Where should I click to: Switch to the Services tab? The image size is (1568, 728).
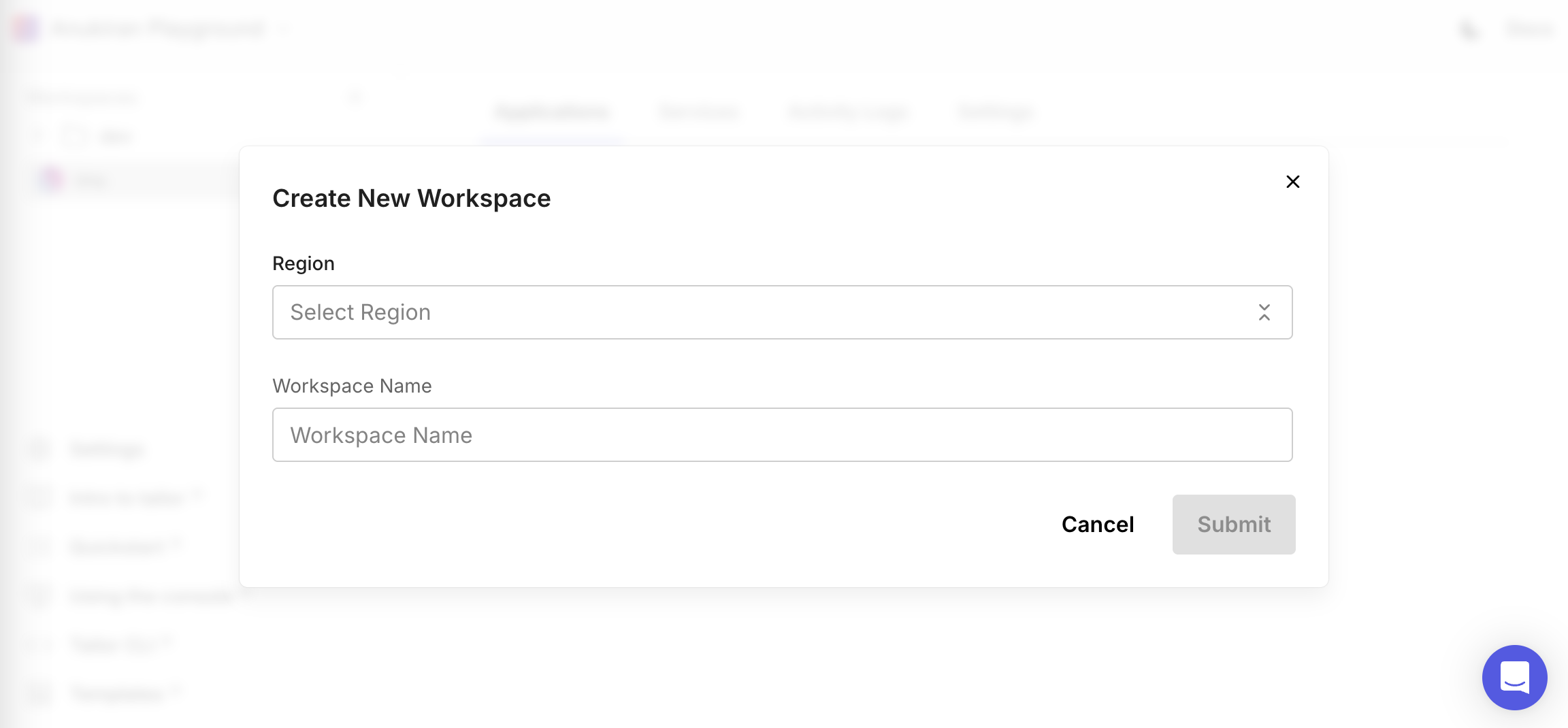699,112
